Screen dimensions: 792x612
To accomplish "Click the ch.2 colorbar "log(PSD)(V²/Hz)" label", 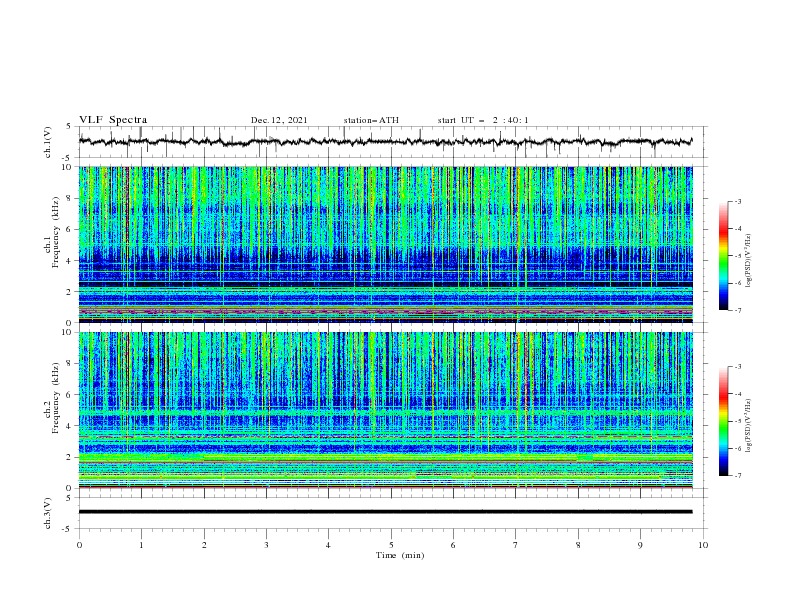I will point(748,426).
